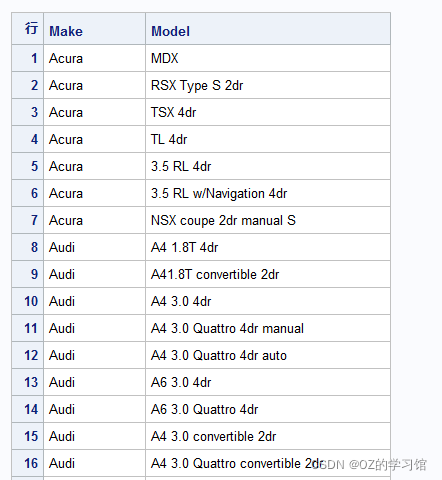
Task: Click the Model column header
Action: (268, 29)
